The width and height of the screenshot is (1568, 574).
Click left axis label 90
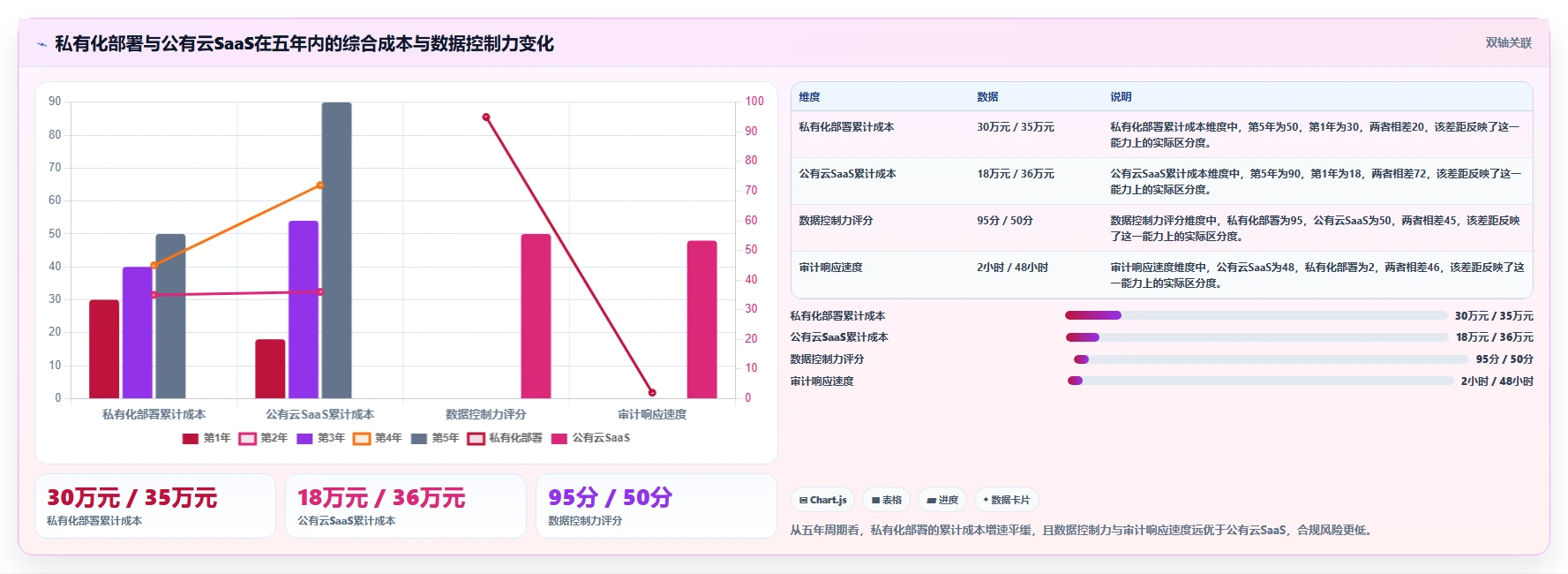[x=55, y=102]
